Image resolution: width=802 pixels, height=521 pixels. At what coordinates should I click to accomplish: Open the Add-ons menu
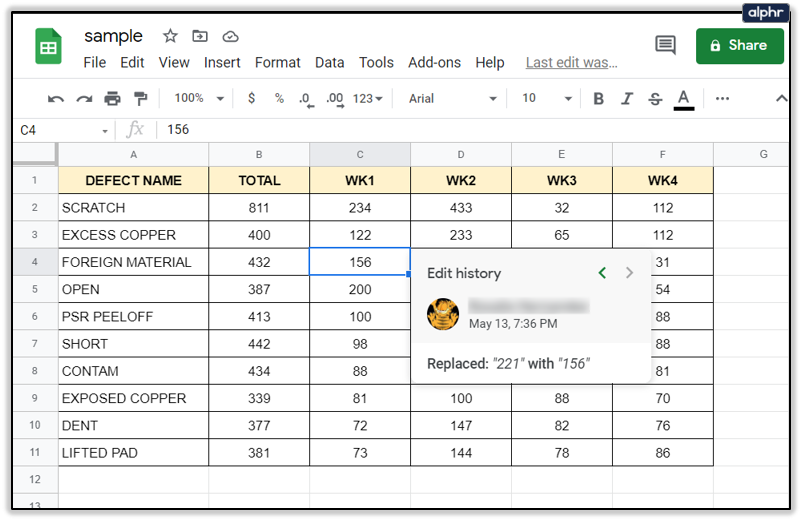pos(434,62)
